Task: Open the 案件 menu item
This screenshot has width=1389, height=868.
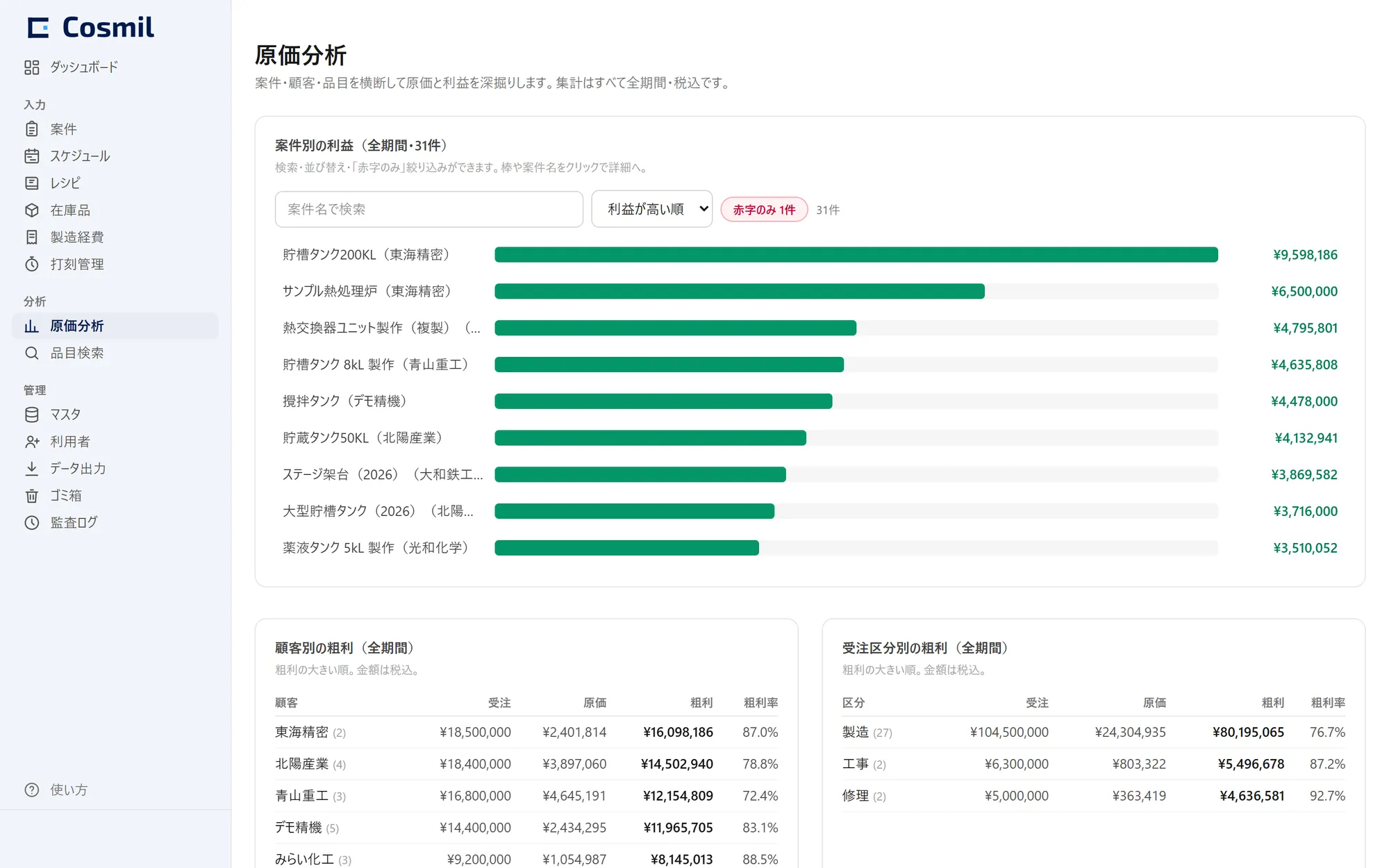Action: click(115, 129)
